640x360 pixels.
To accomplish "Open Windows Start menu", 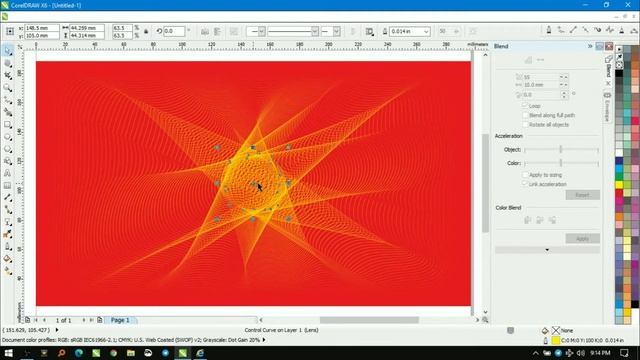I will click(8, 353).
